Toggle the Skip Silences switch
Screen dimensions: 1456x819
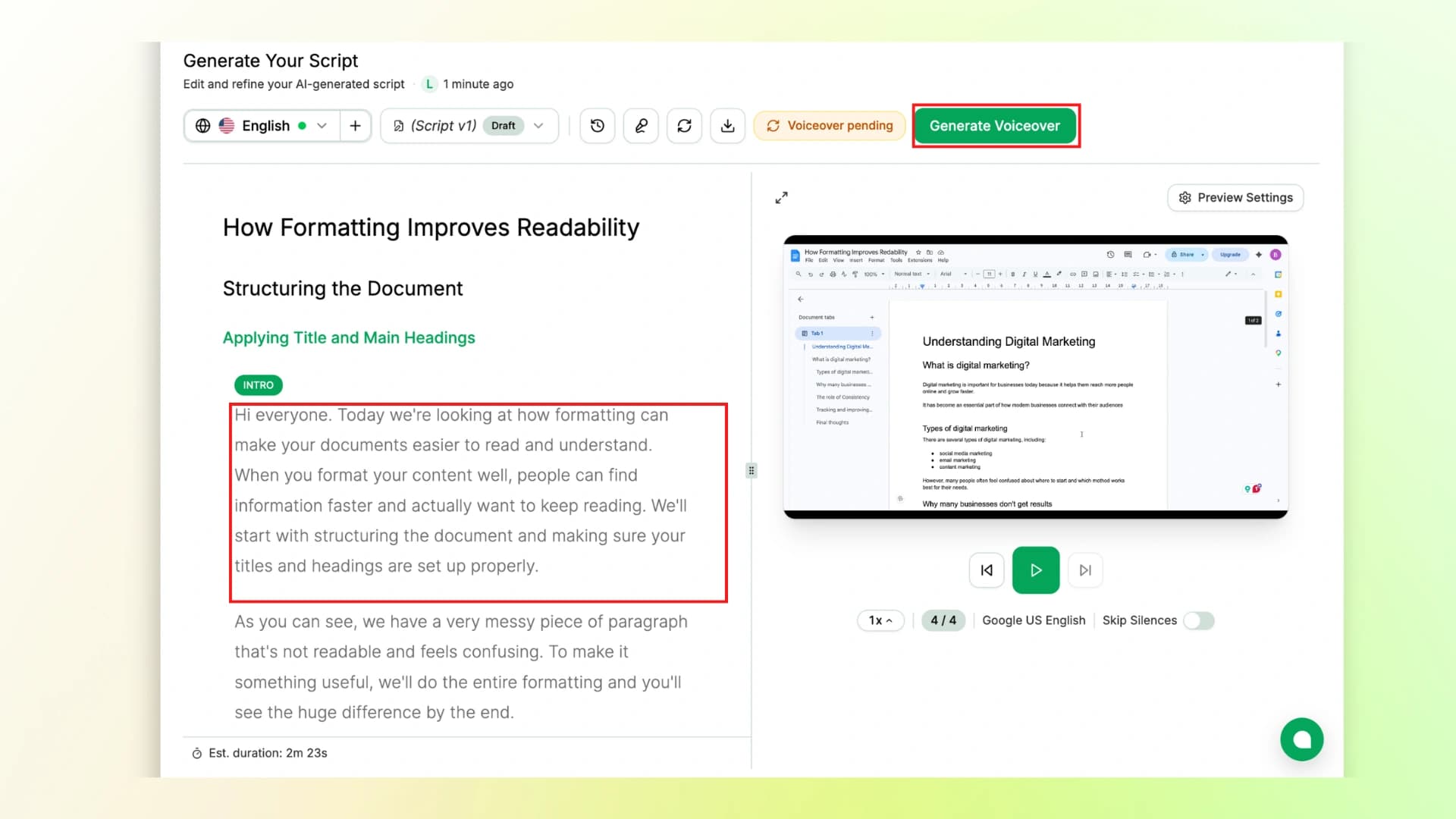(1199, 620)
